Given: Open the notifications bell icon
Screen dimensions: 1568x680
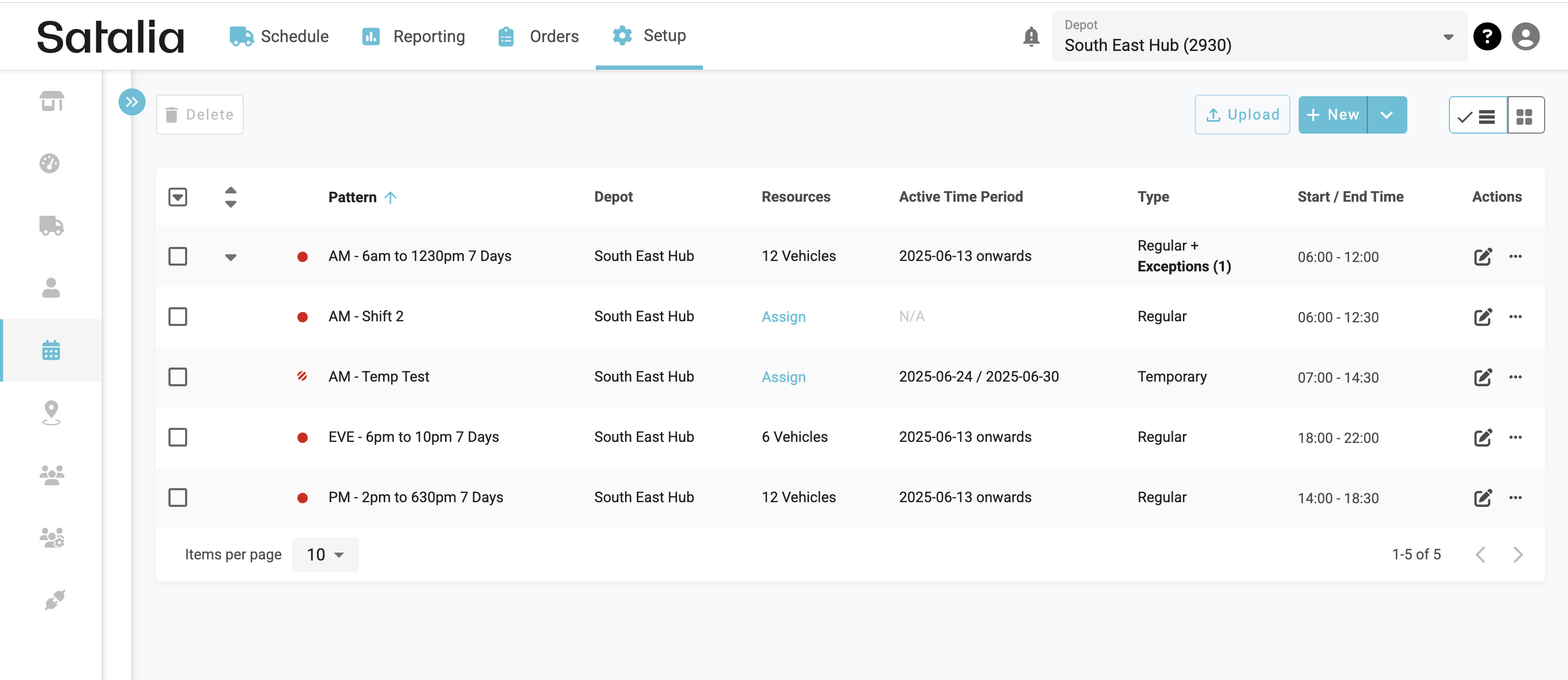Looking at the screenshot, I should pyautogui.click(x=1030, y=37).
